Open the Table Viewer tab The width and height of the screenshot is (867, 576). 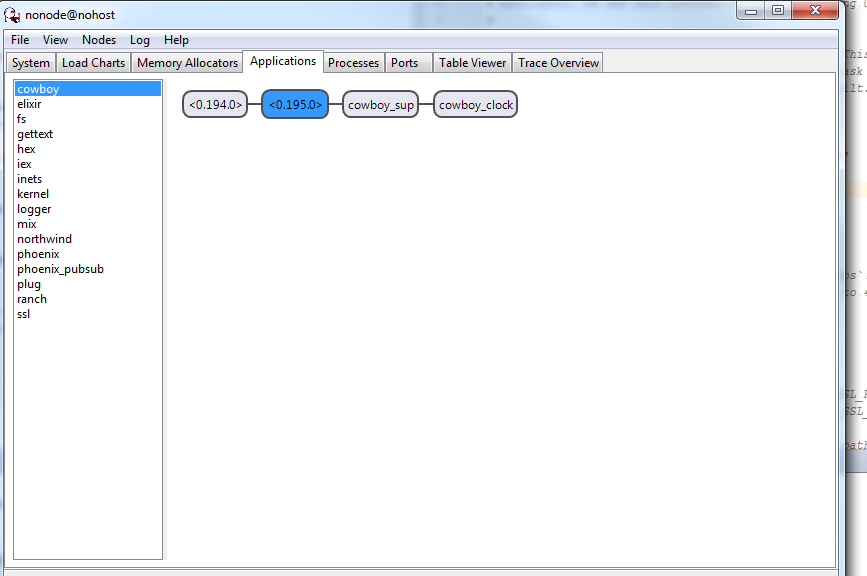click(472, 61)
